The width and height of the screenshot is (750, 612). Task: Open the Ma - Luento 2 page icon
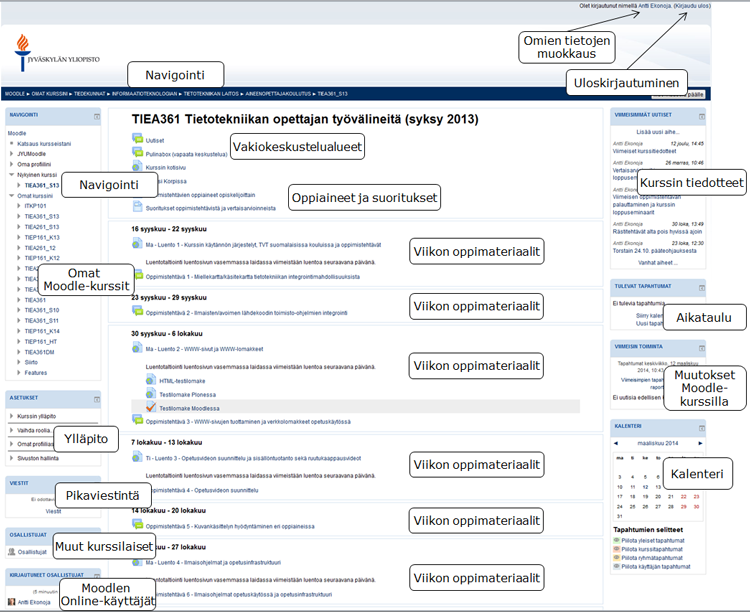(x=137, y=348)
